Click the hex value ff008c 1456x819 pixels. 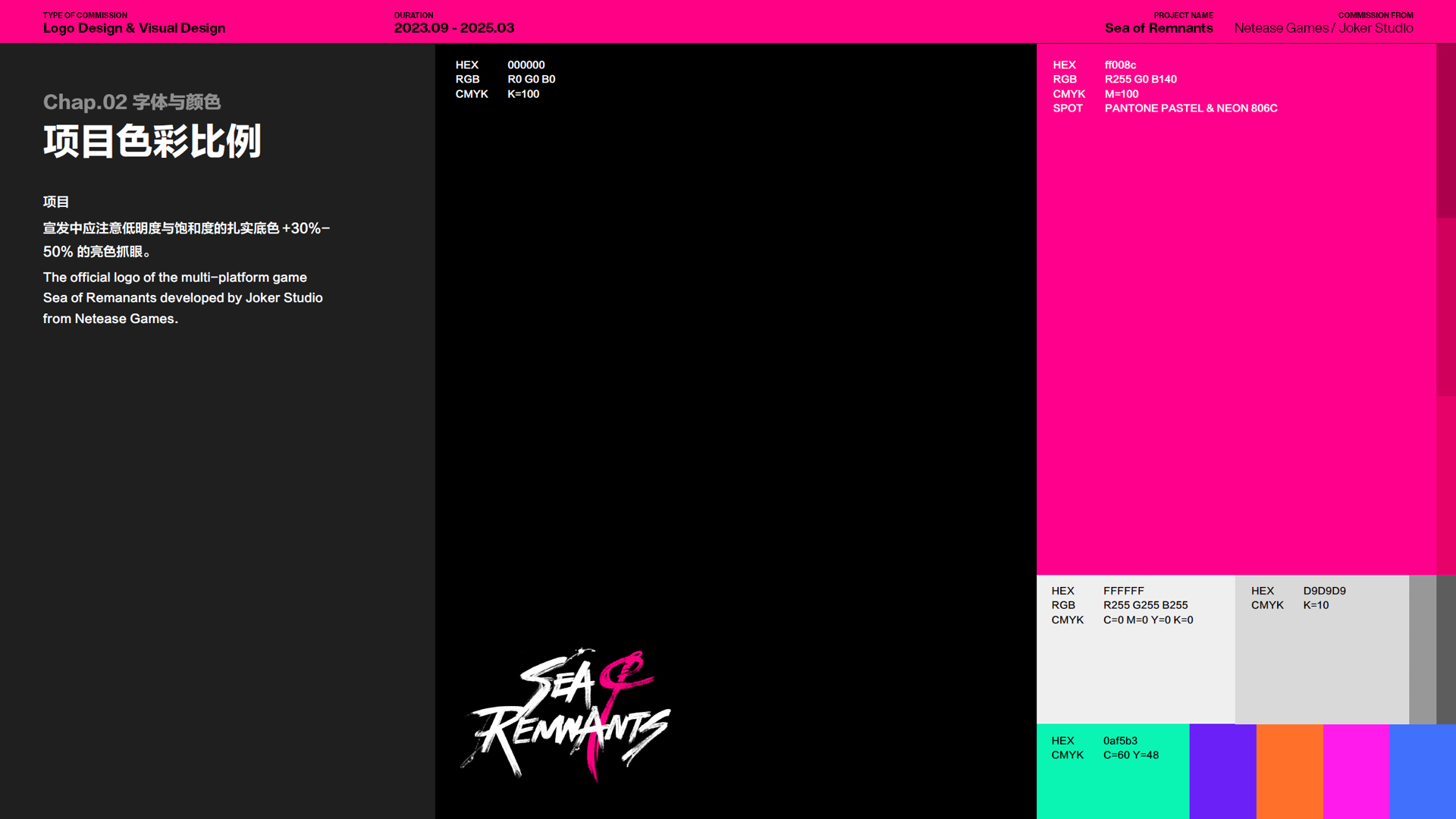[1120, 65]
